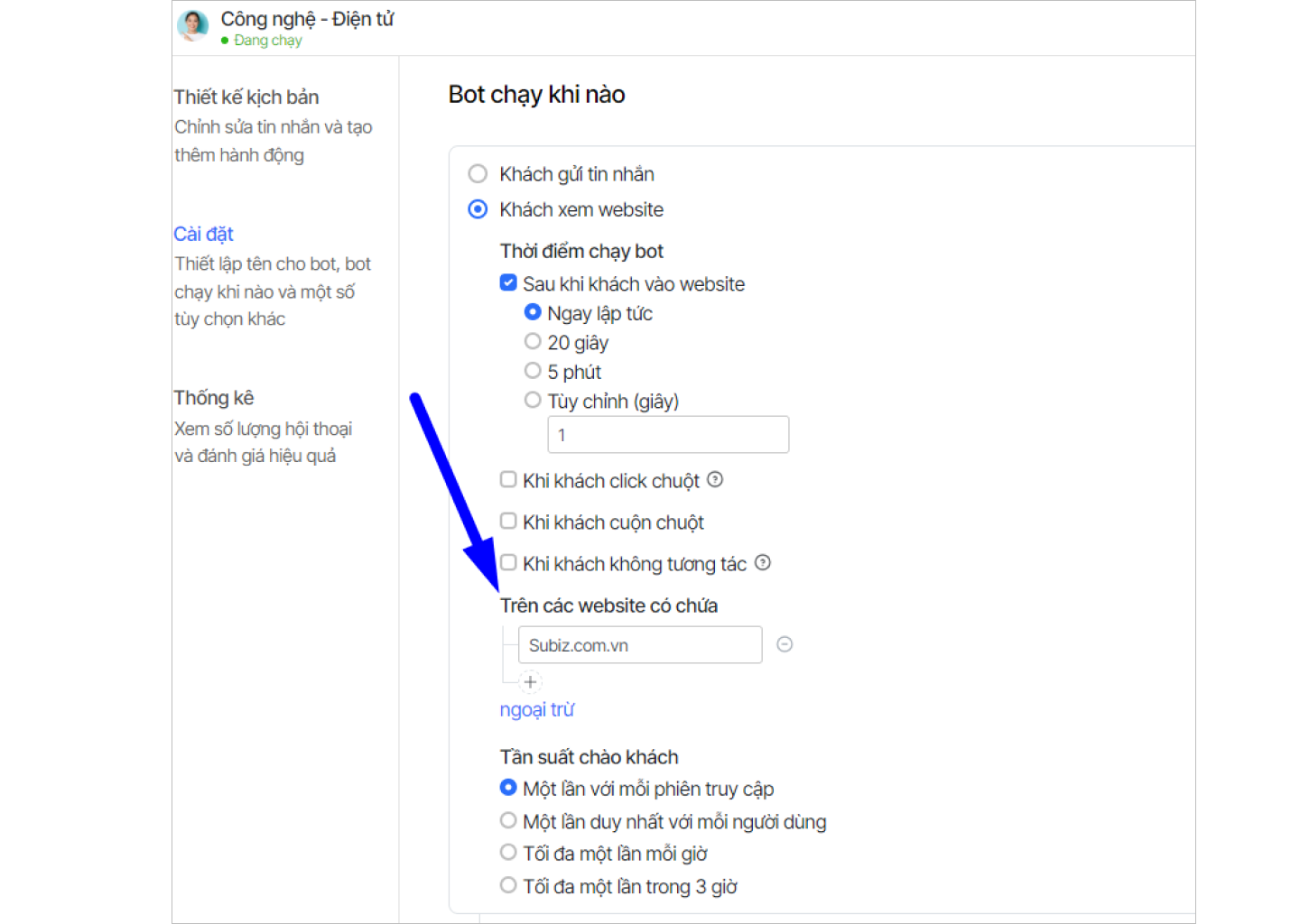This screenshot has width=1300, height=924.
Task: Click the bot avatar profile picture
Action: click(192, 26)
